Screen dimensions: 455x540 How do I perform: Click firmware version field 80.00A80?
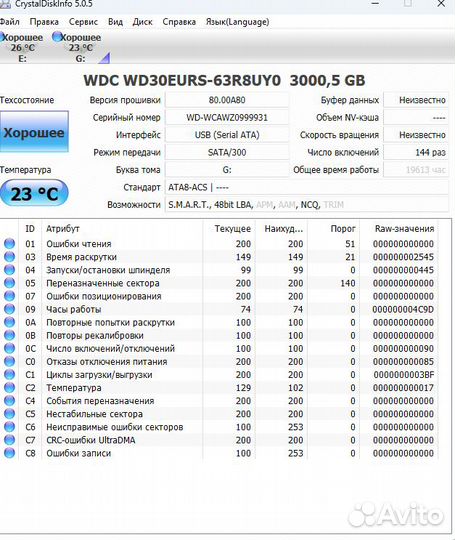227,100
